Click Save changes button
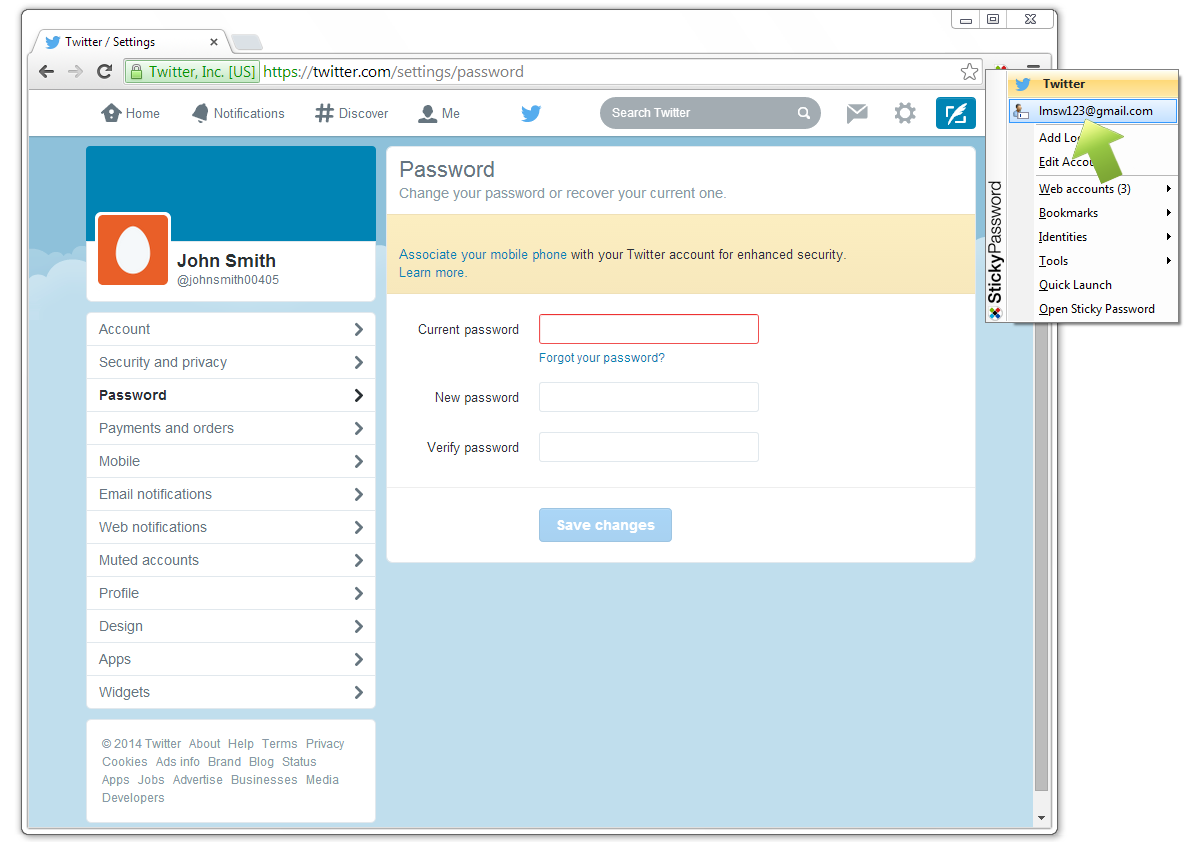This screenshot has height=842, width=1190. (x=605, y=525)
